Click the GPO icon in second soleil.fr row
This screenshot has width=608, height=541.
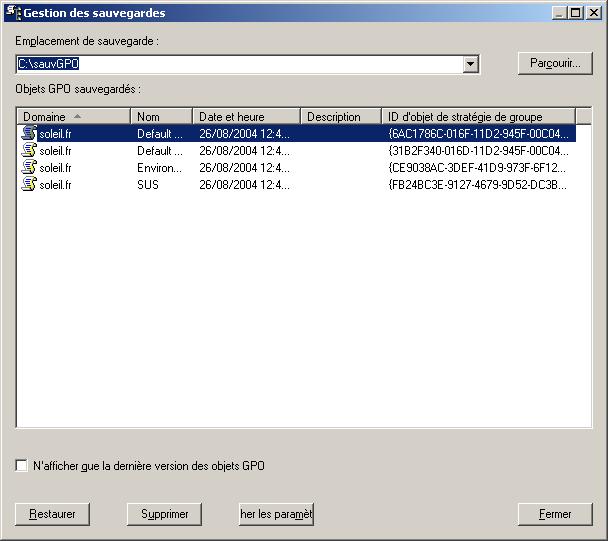pos(29,150)
